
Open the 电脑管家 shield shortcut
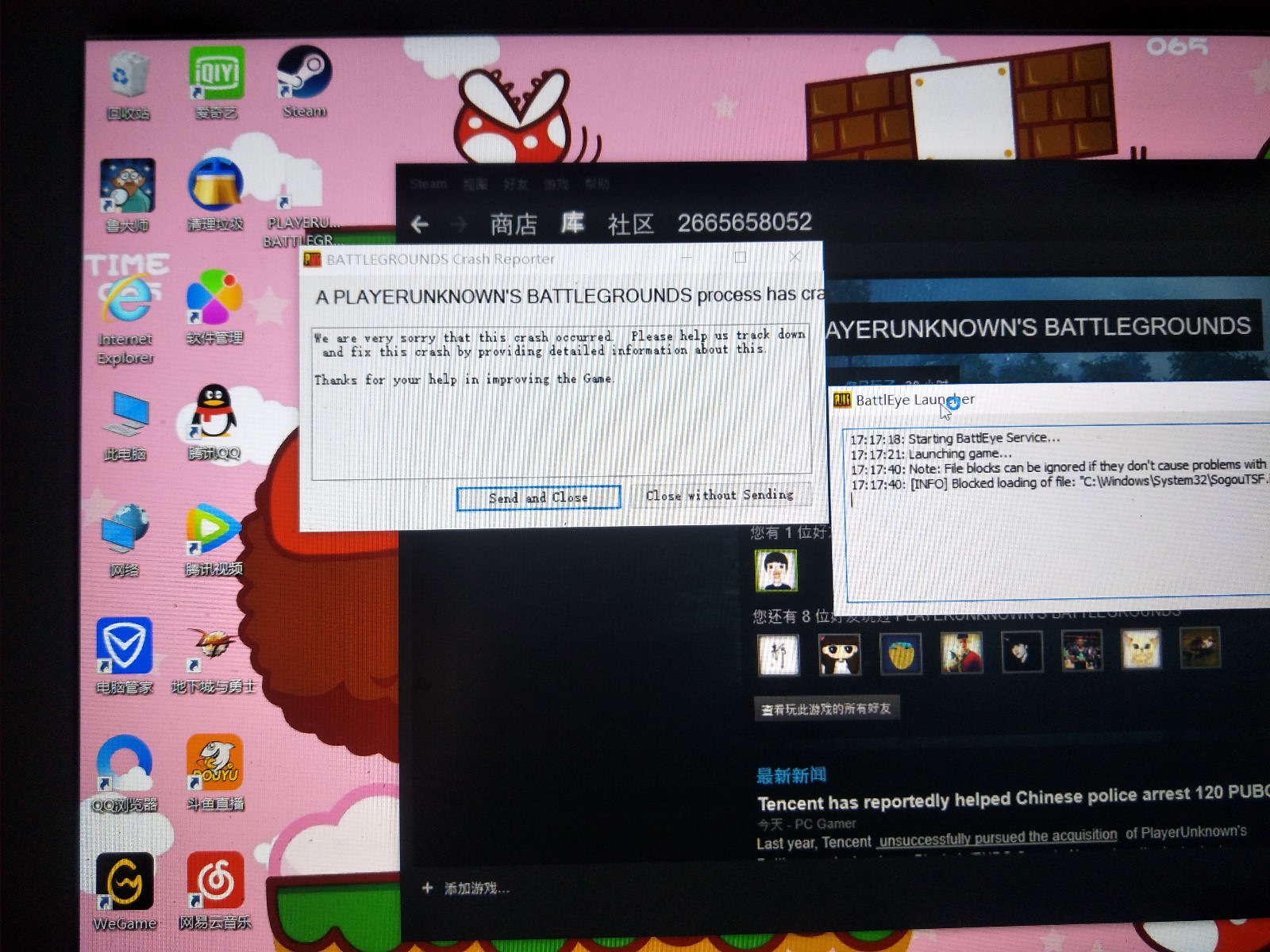coord(125,655)
